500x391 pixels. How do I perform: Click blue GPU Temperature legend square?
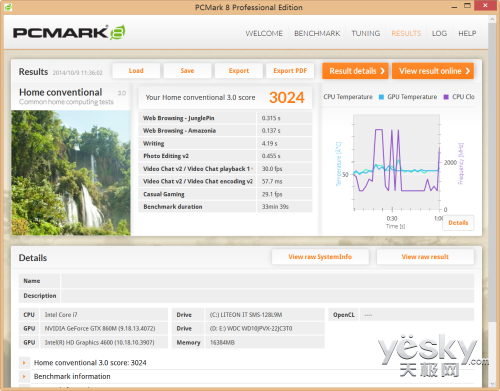point(381,97)
